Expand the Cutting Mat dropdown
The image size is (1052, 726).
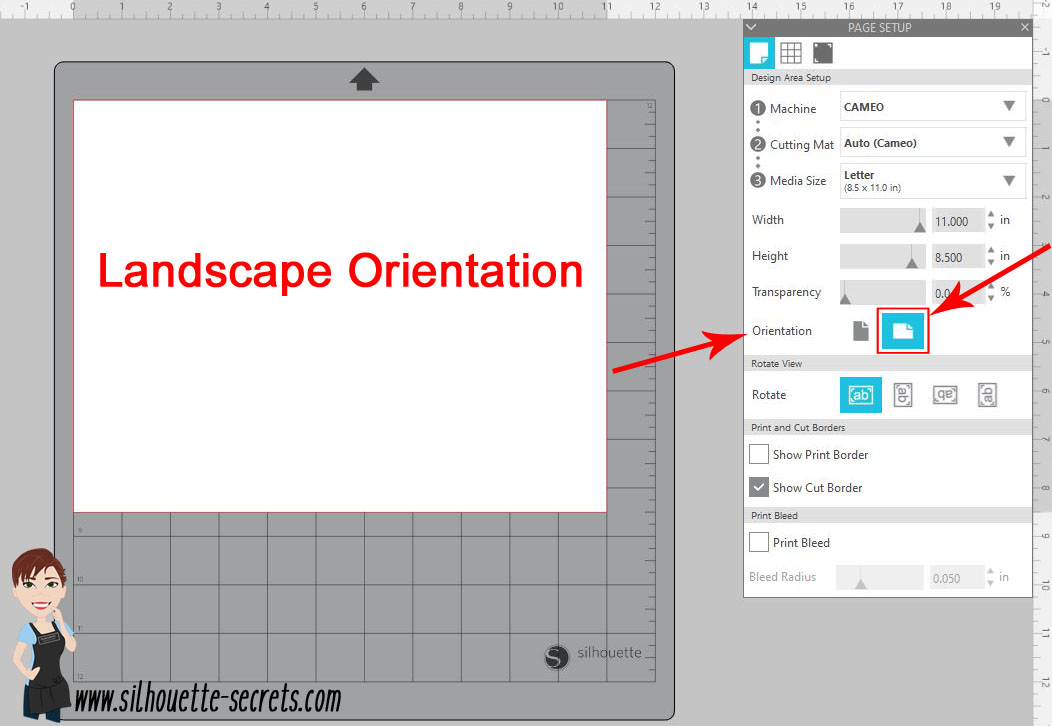pos(932,143)
